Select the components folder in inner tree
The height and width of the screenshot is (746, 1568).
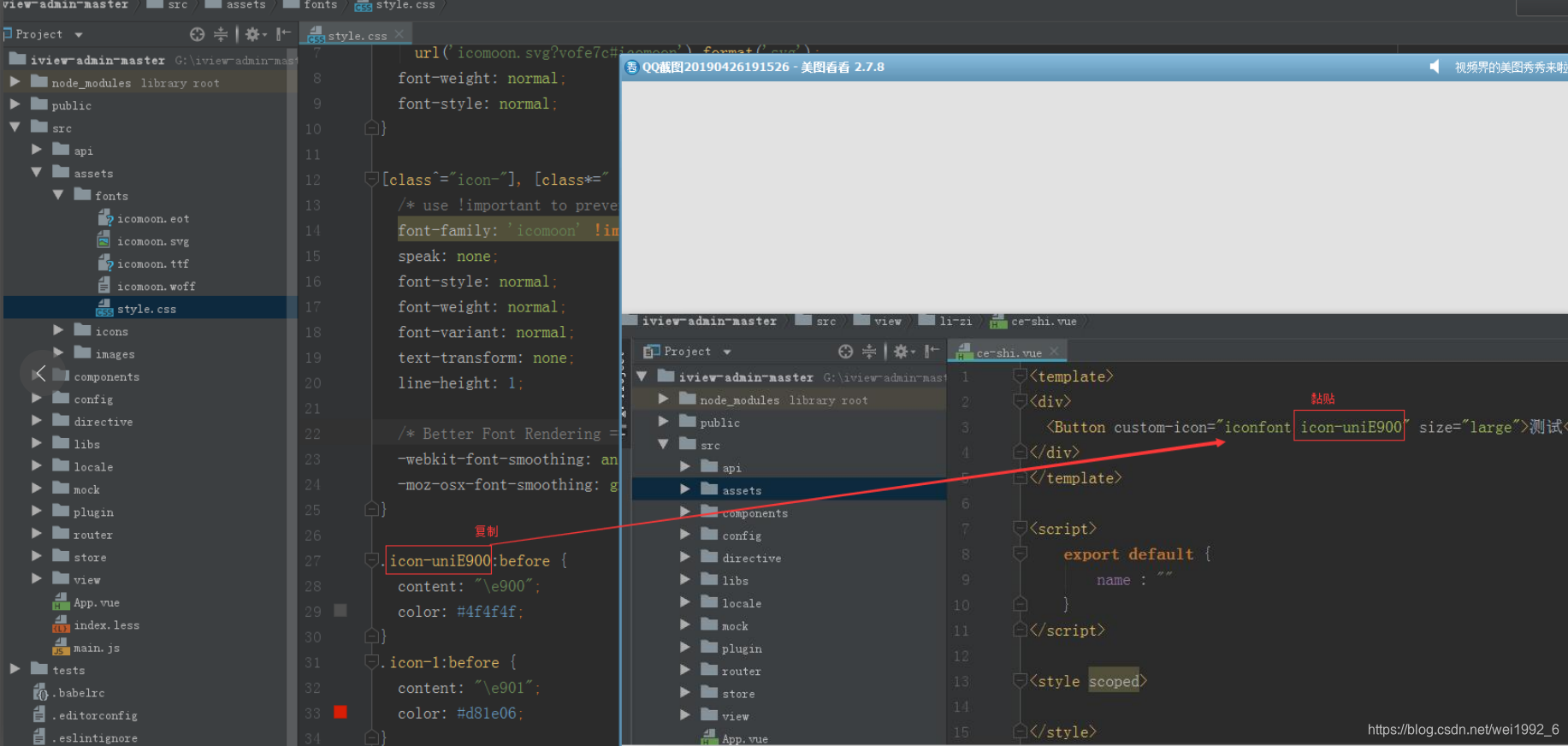point(744,512)
